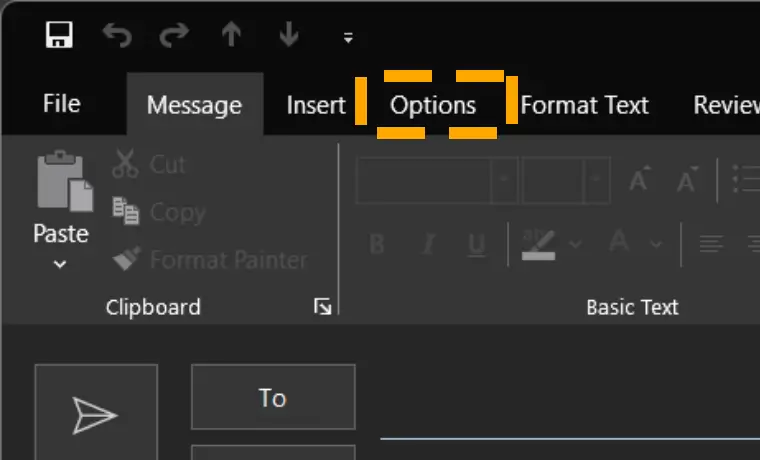Click the To recipients button
The image size is (760, 460).
click(x=273, y=397)
